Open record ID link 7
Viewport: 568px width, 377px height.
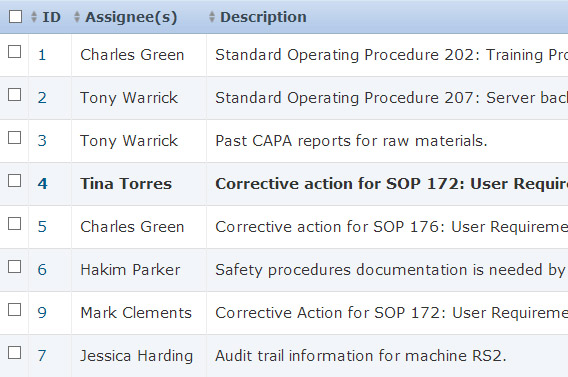pos(42,356)
